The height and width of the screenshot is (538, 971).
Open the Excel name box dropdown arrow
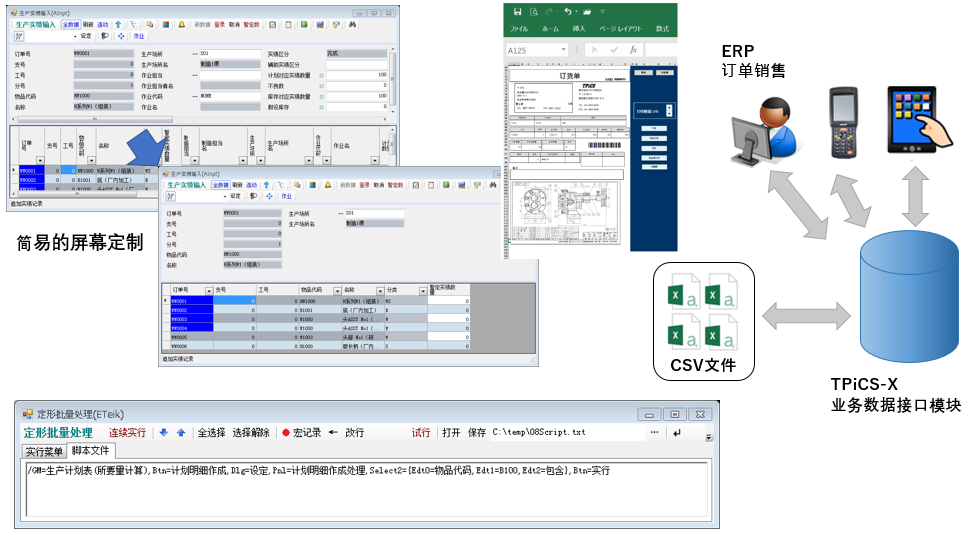tap(563, 50)
